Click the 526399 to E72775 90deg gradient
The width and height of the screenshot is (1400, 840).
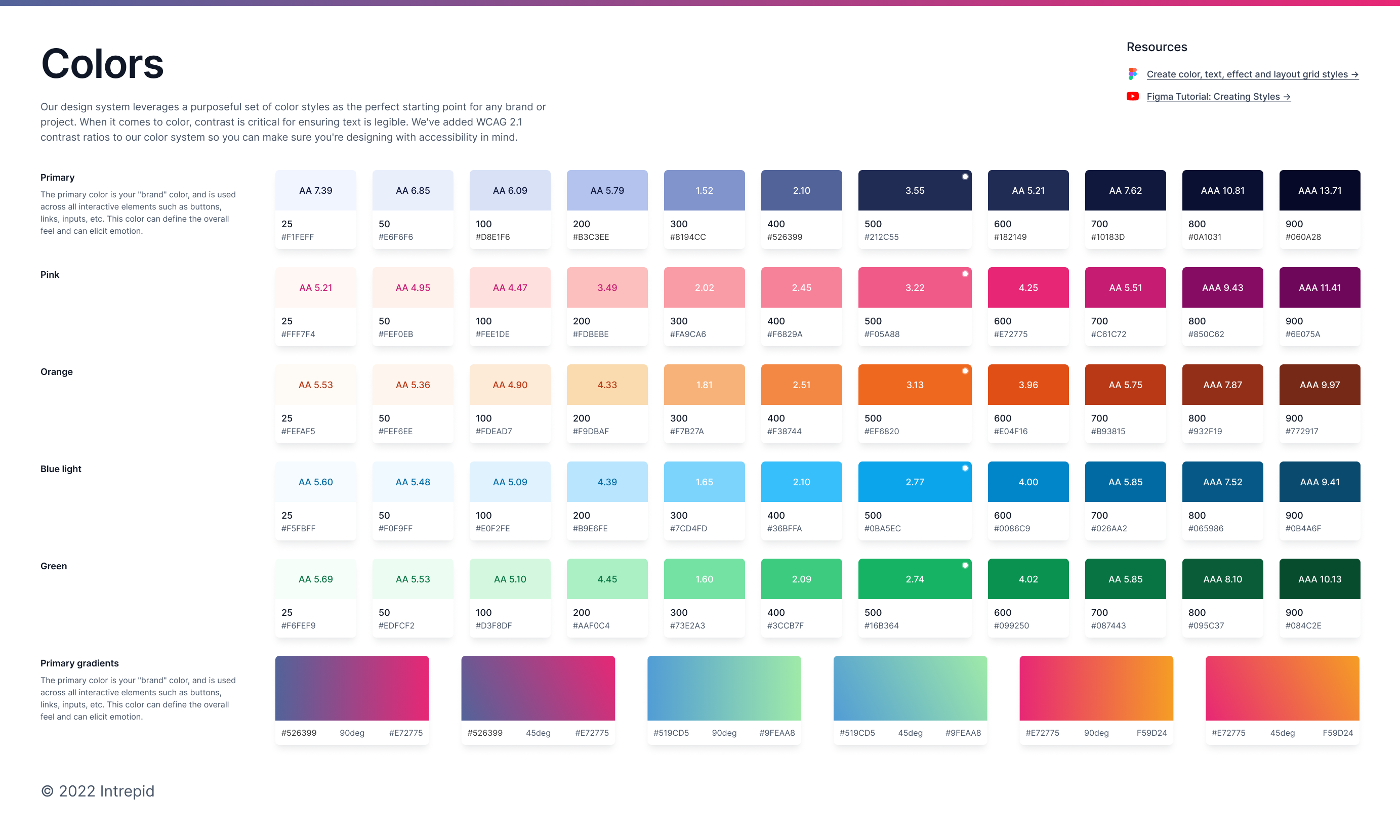(352, 688)
